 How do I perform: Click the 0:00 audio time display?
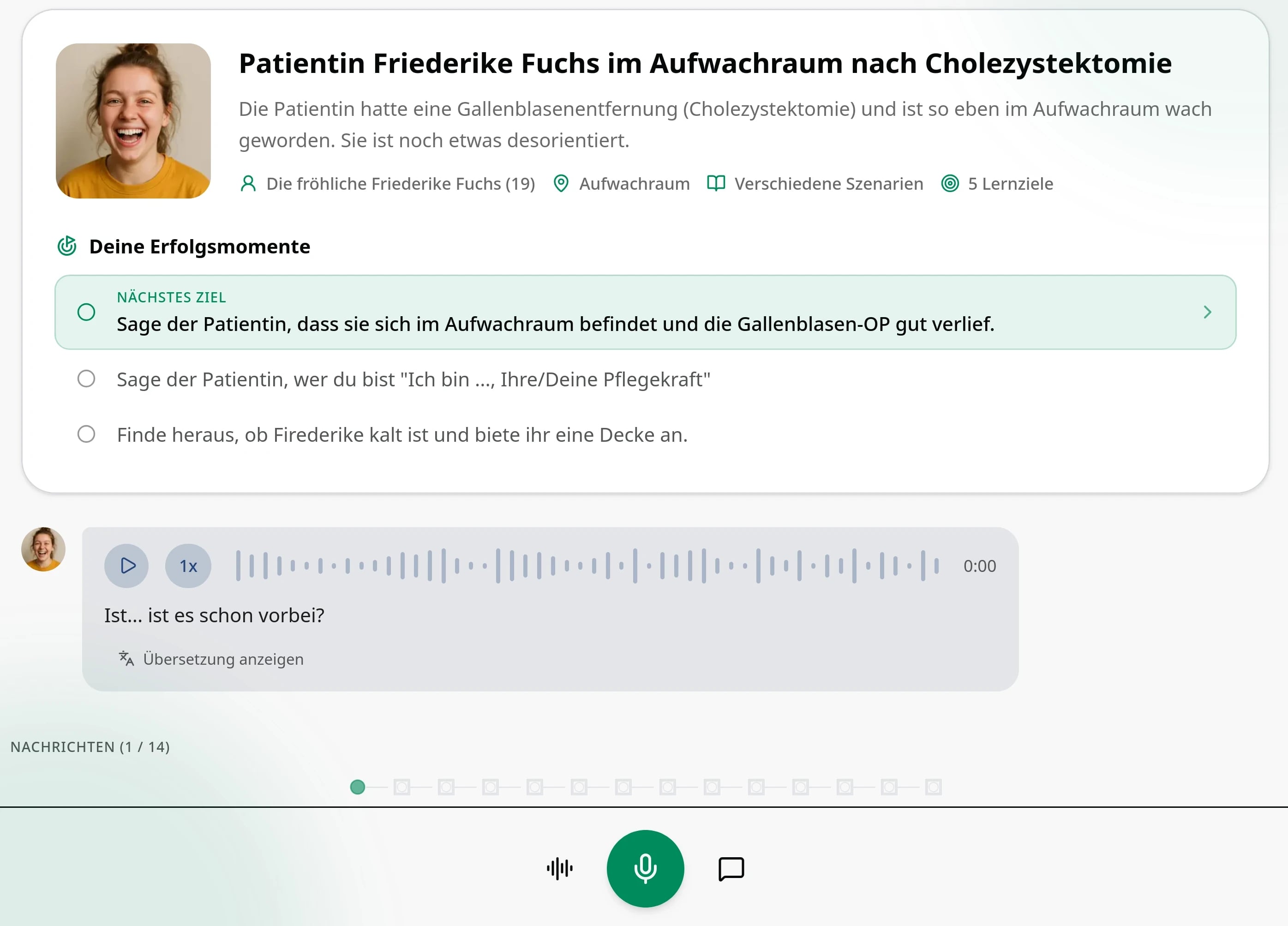point(979,566)
